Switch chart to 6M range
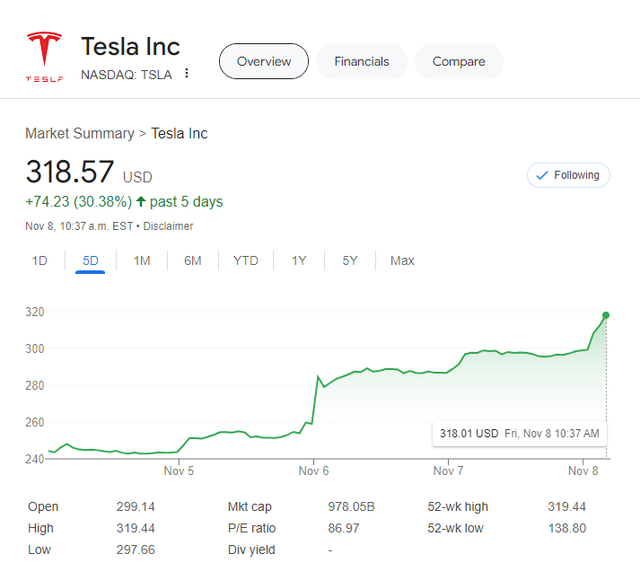This screenshot has width=640, height=573. pyautogui.click(x=193, y=261)
